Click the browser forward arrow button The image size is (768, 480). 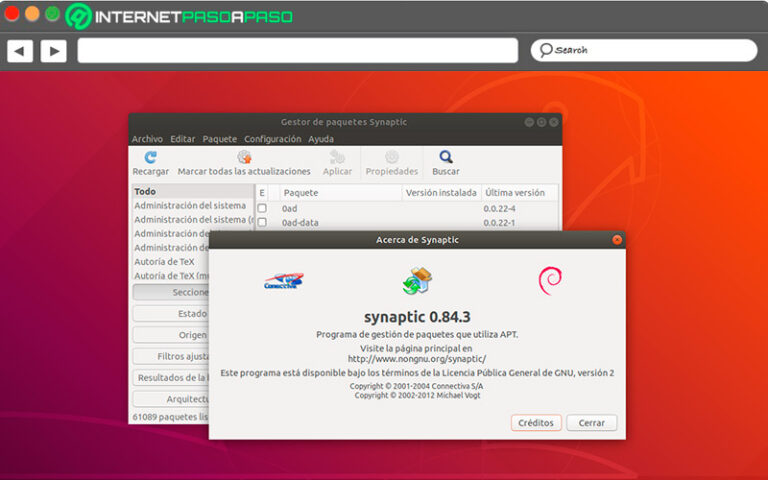coord(53,51)
